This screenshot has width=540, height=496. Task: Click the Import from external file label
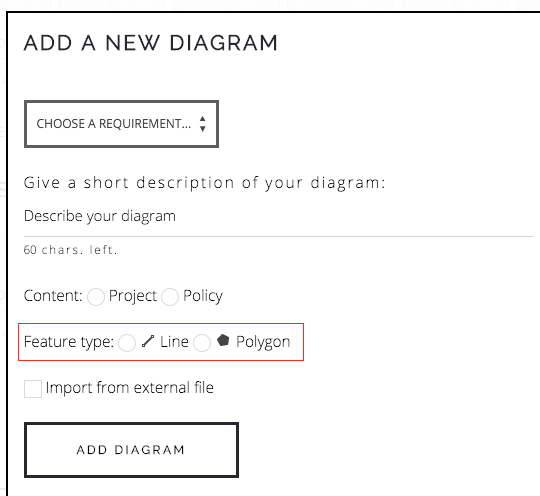[x=129, y=388]
